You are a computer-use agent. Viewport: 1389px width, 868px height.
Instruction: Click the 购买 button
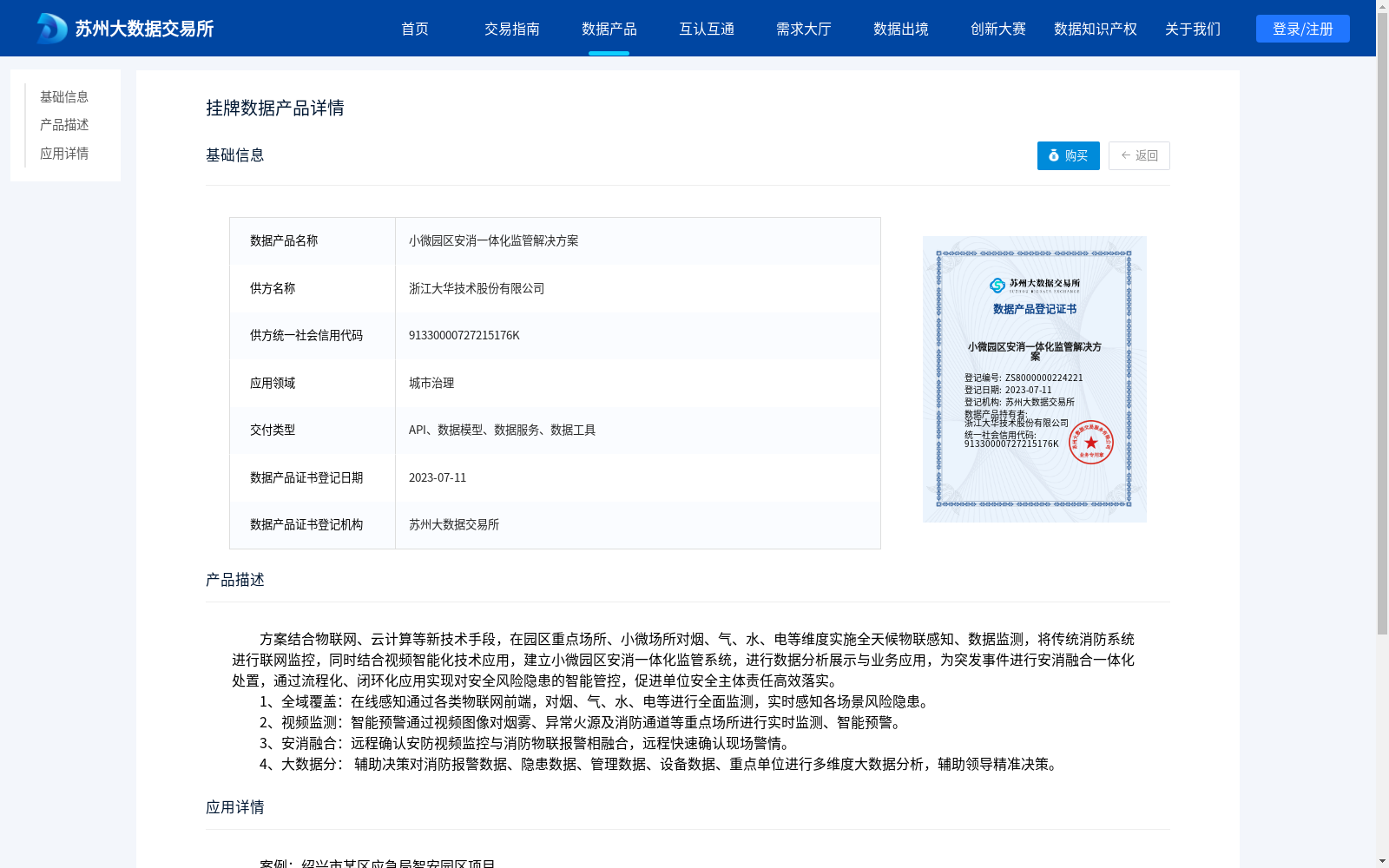coord(1069,155)
